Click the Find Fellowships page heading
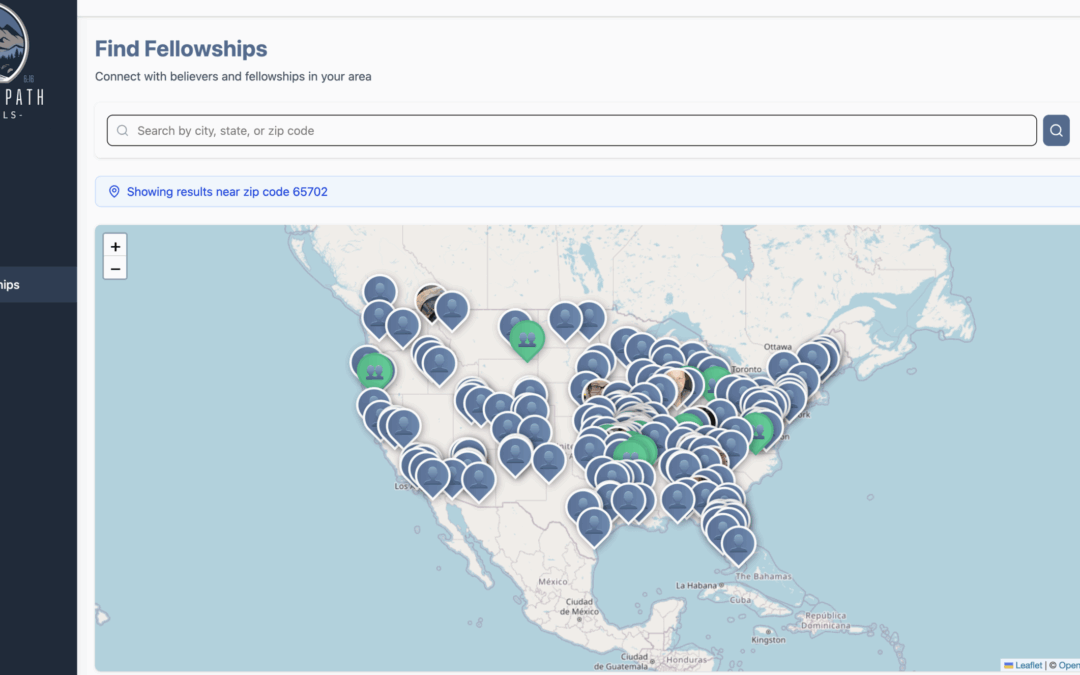 [x=181, y=48]
